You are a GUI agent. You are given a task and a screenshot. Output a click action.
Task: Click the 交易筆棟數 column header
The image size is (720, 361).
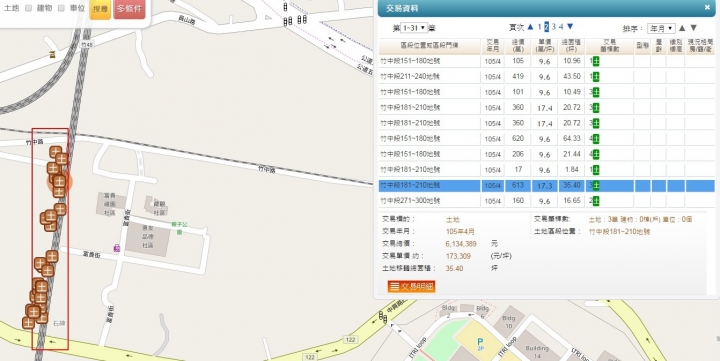pyautogui.click(x=610, y=45)
